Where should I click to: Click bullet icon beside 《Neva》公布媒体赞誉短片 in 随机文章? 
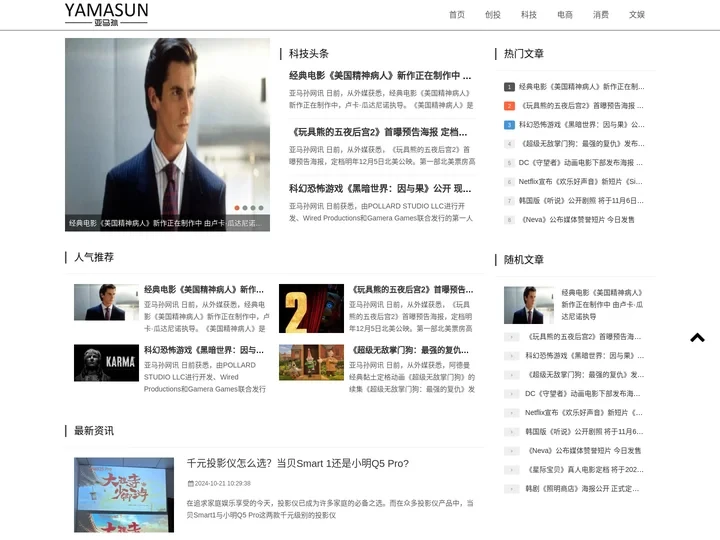(511, 451)
